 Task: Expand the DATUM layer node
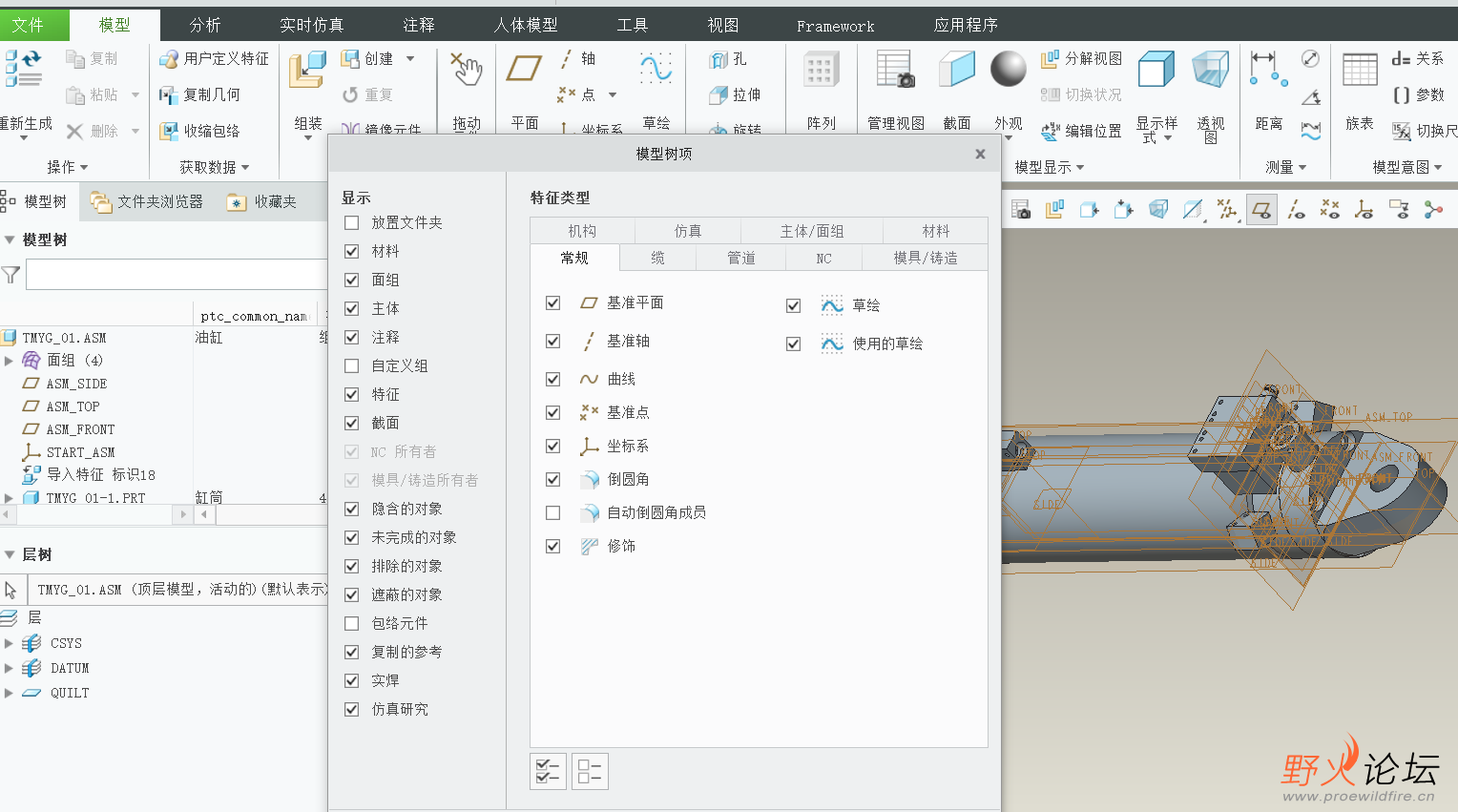9,668
